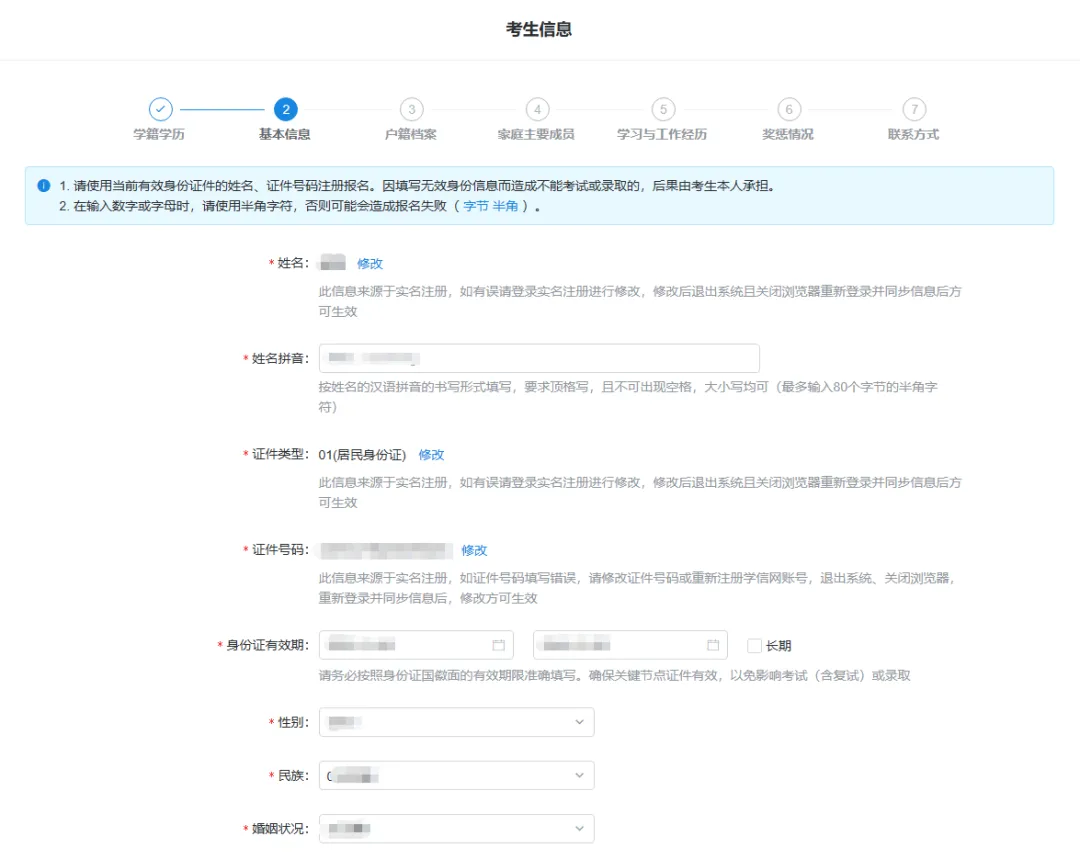Click the 学习与工作经历 step label

coord(662,134)
